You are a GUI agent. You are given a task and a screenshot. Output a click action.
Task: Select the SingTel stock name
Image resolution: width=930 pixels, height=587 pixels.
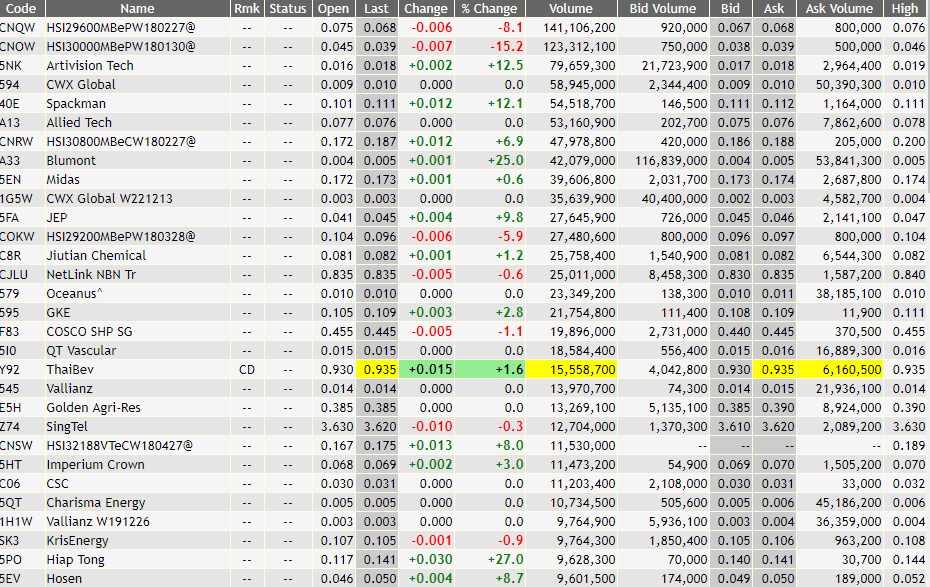tap(67, 426)
